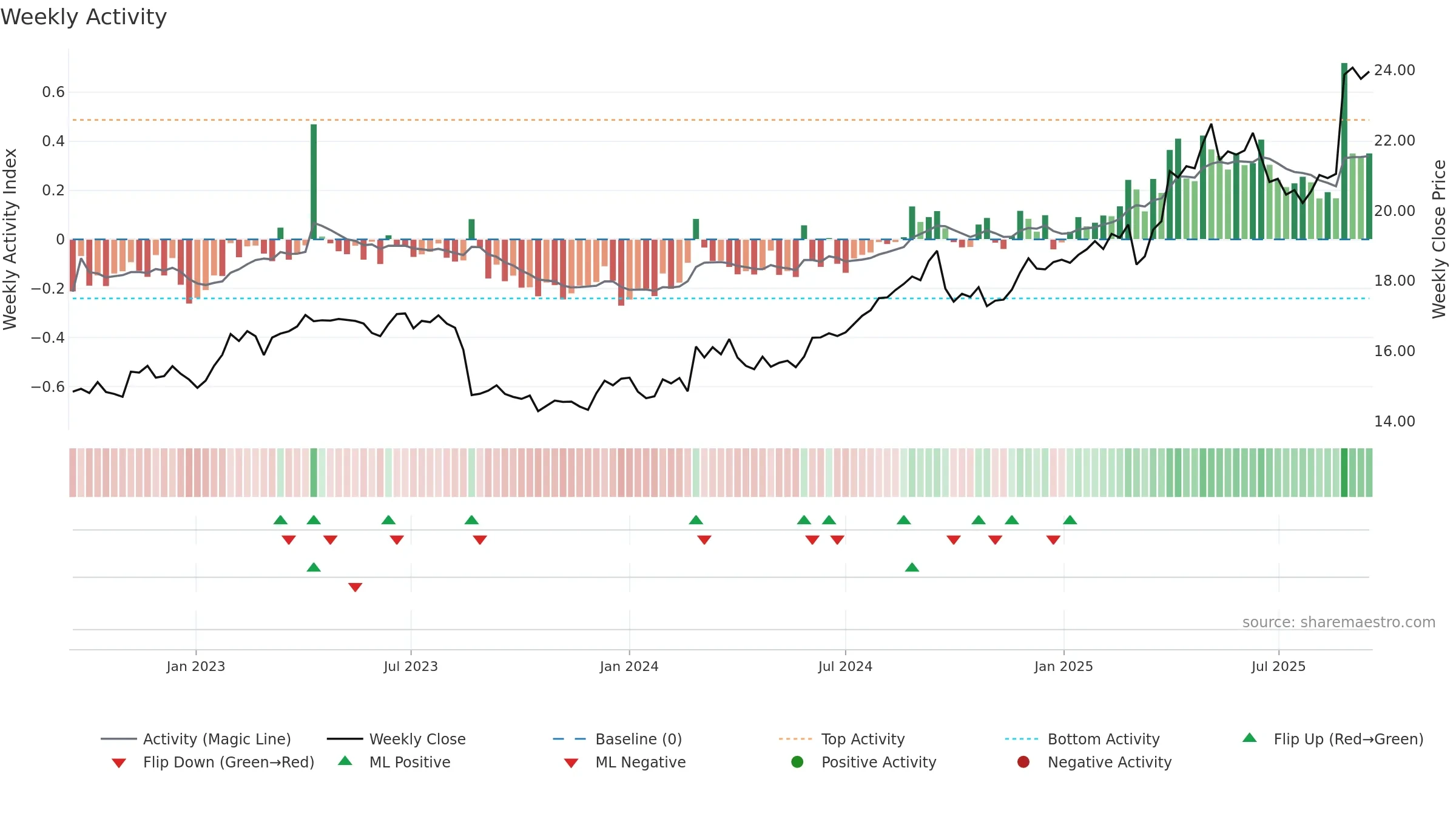
Task: Toggle the Flip Up (Red→Green) legend entry
Action: pyautogui.click(x=1333, y=739)
